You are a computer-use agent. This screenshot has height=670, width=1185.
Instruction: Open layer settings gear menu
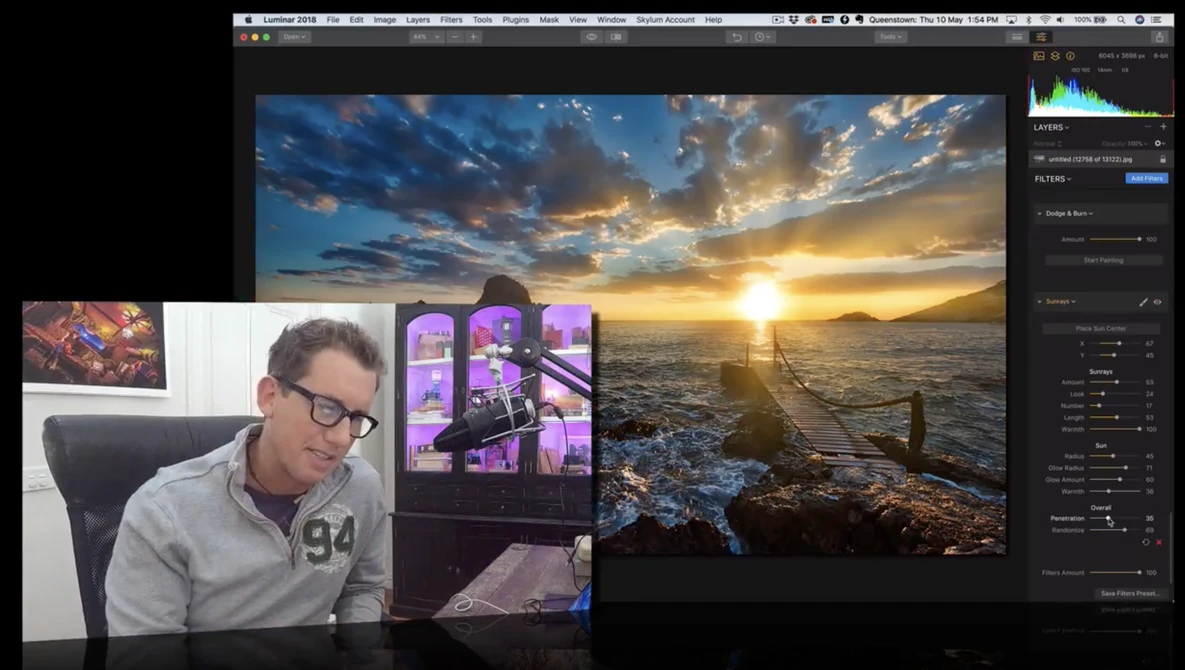tap(1159, 144)
